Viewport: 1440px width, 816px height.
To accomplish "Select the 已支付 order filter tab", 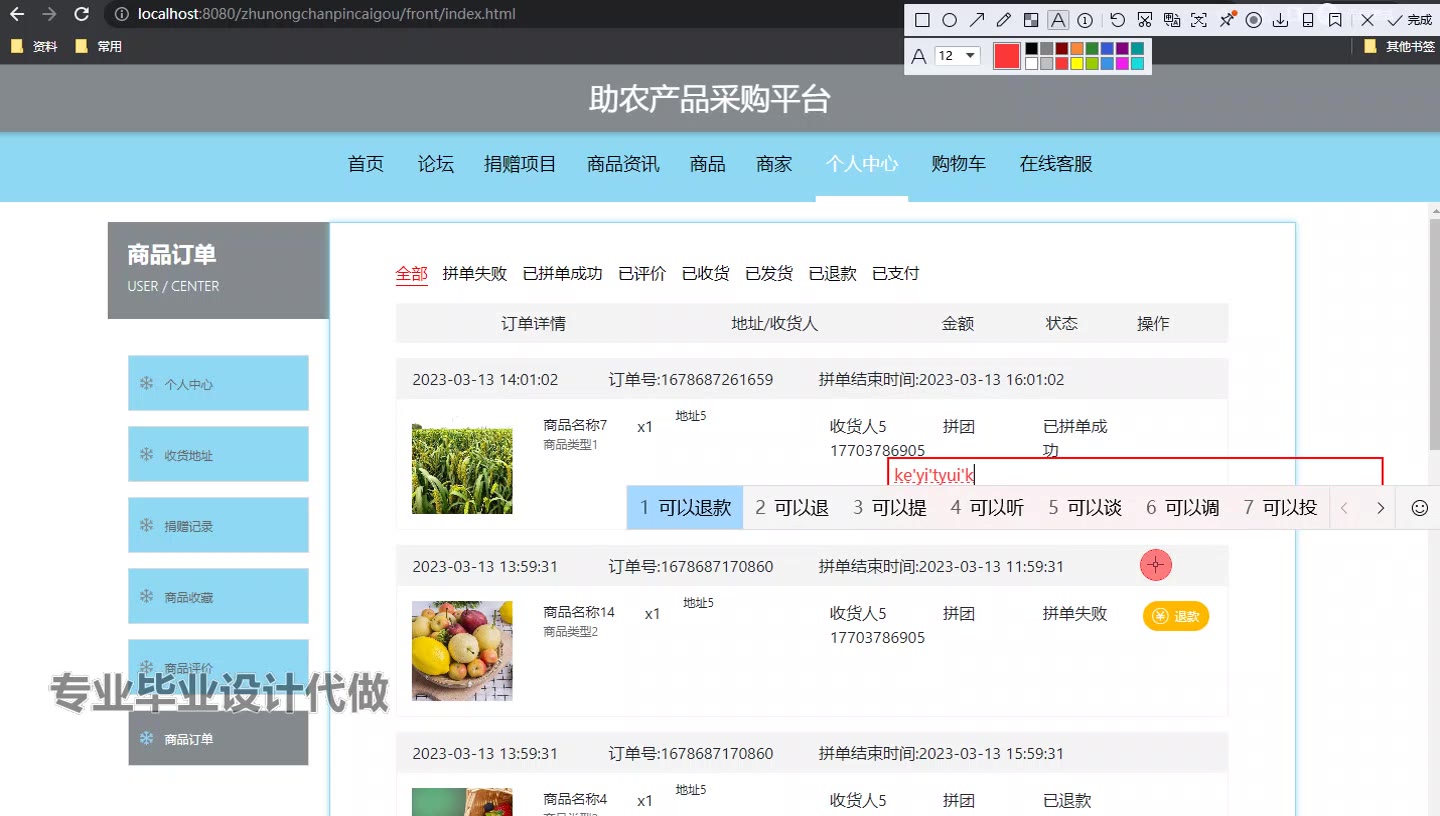I will 896,273.
